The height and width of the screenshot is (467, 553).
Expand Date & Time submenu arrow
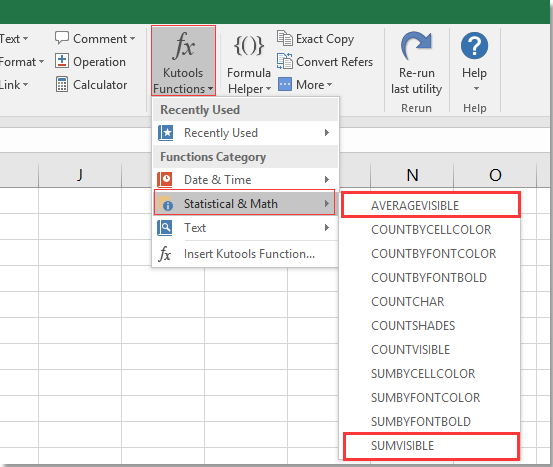[327, 180]
